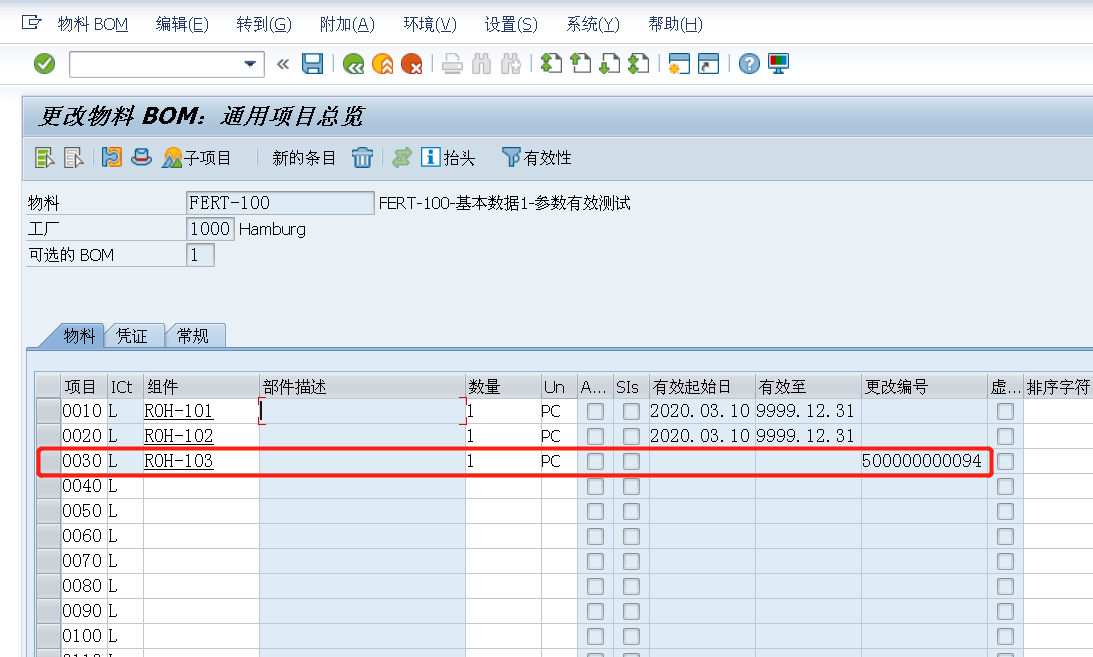Open the command field dropdown arrow
The image size is (1093, 657).
(250, 64)
